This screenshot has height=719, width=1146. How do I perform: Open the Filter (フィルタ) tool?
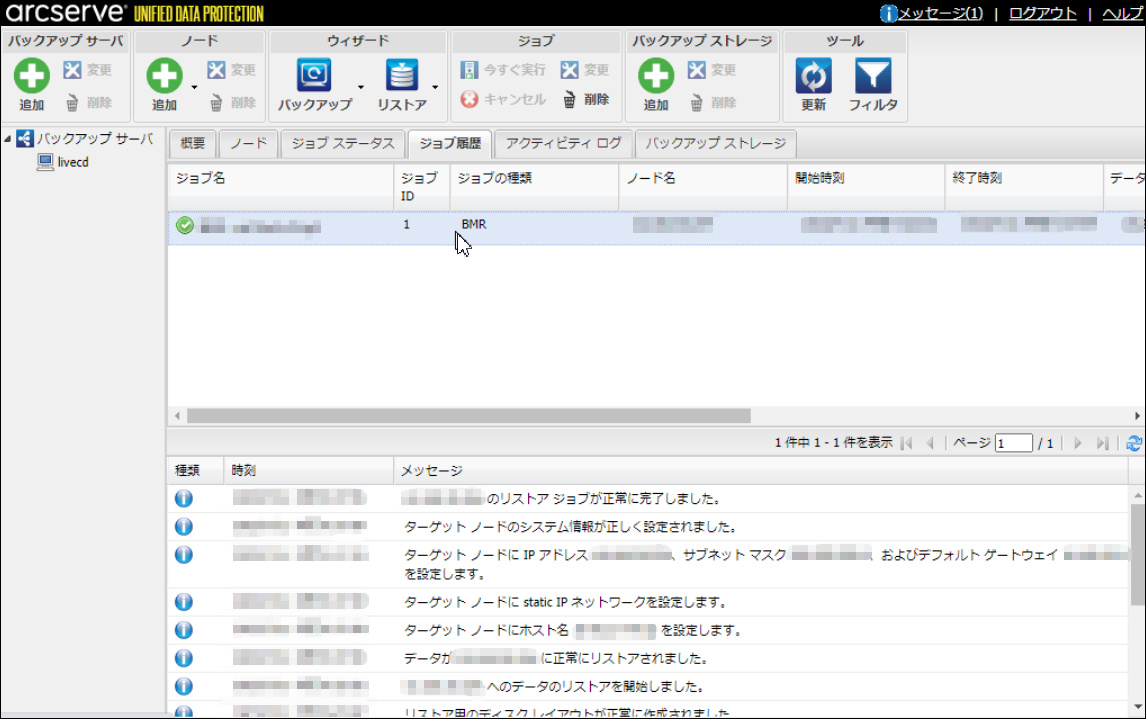(873, 76)
